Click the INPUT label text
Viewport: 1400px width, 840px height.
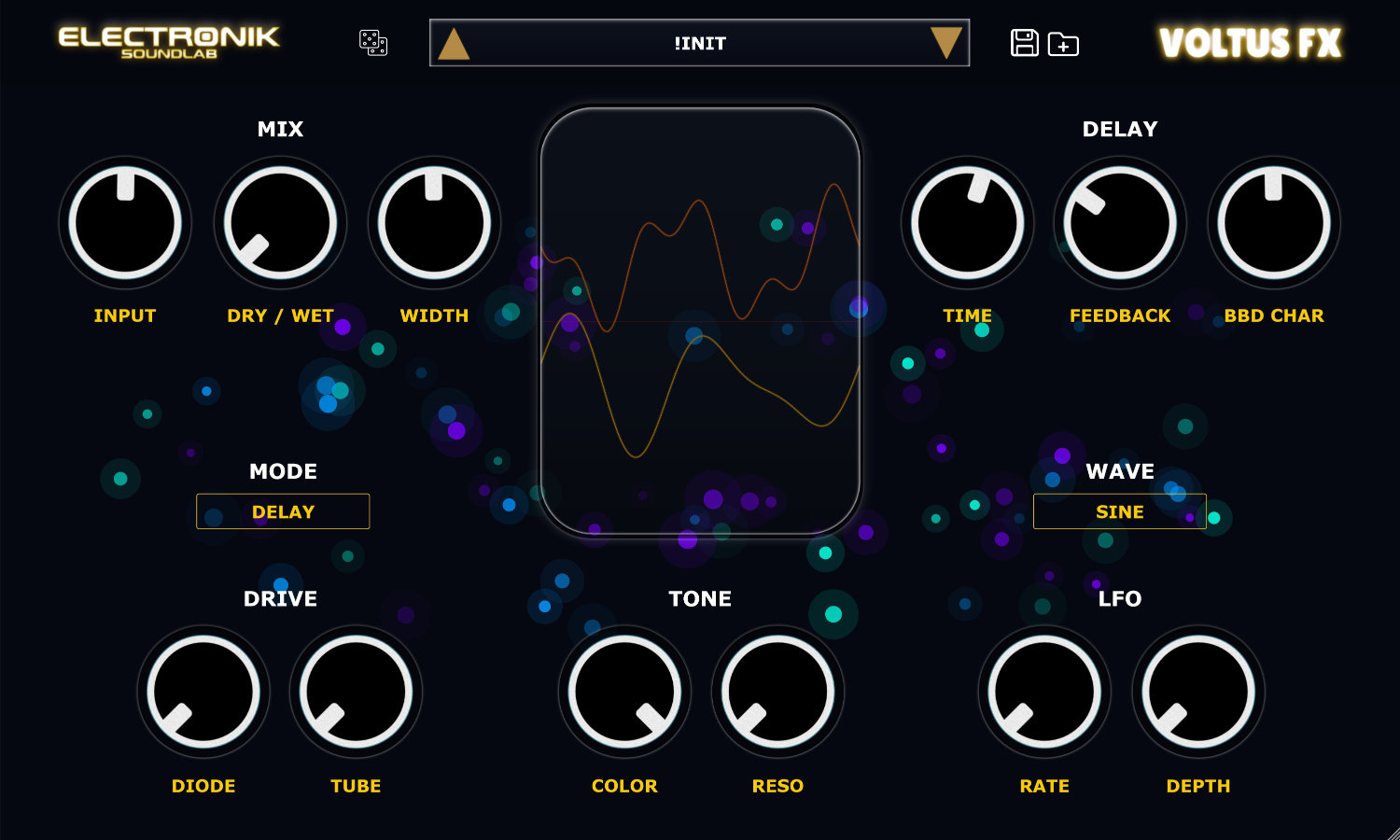coord(125,315)
